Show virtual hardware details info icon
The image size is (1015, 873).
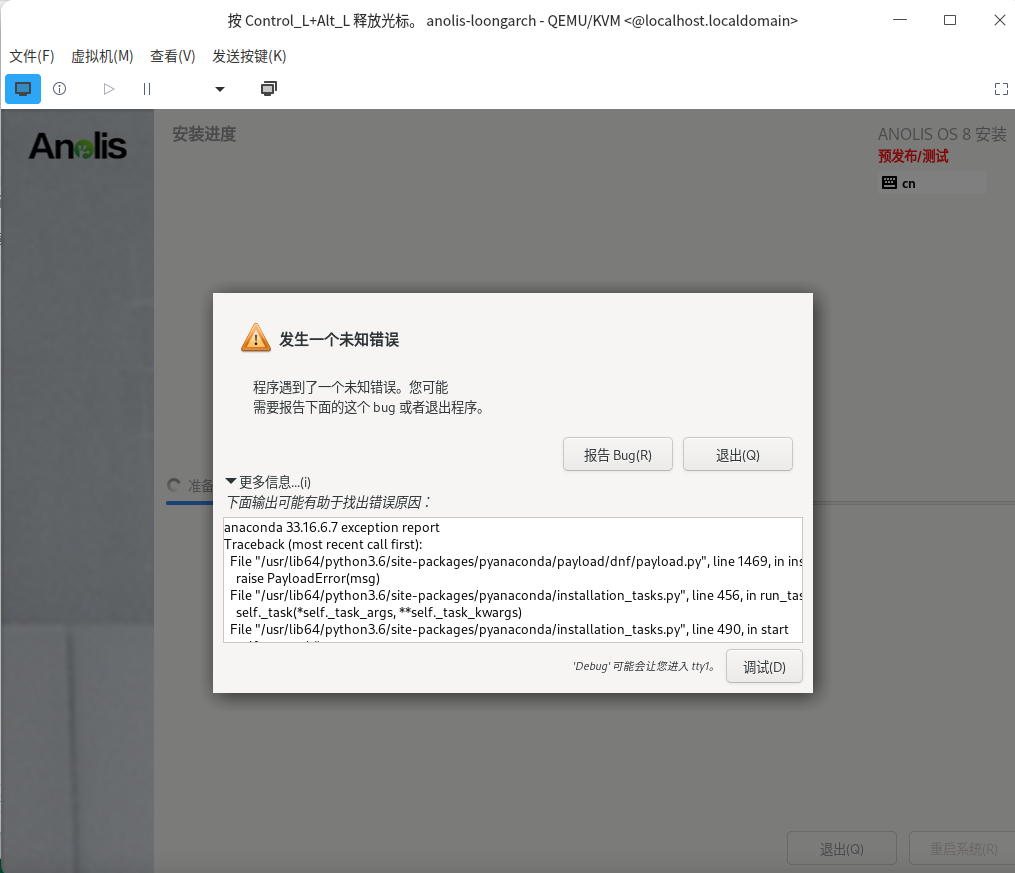click(59, 89)
